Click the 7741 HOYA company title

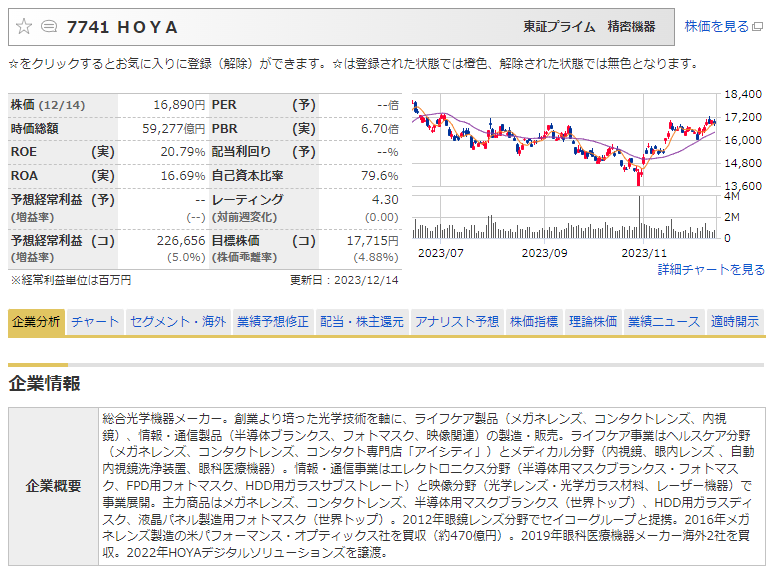click(x=122, y=27)
